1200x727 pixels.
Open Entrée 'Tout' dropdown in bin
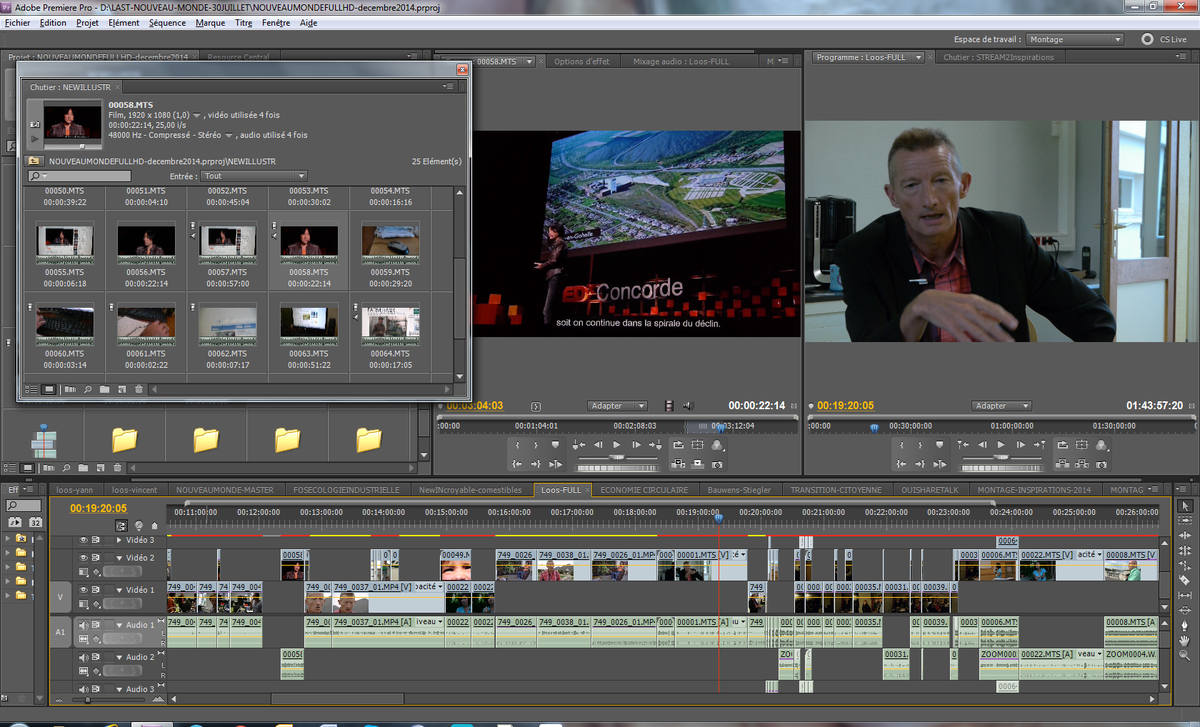[255, 176]
